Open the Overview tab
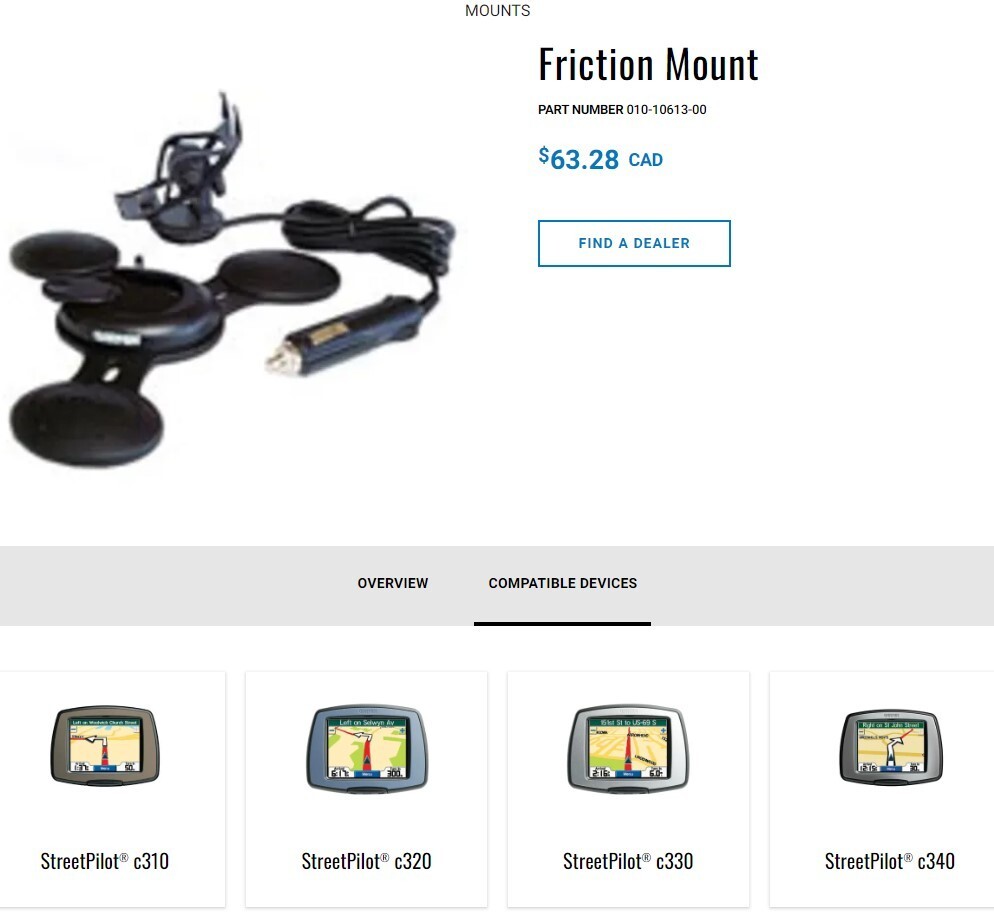994x915 pixels. click(392, 583)
